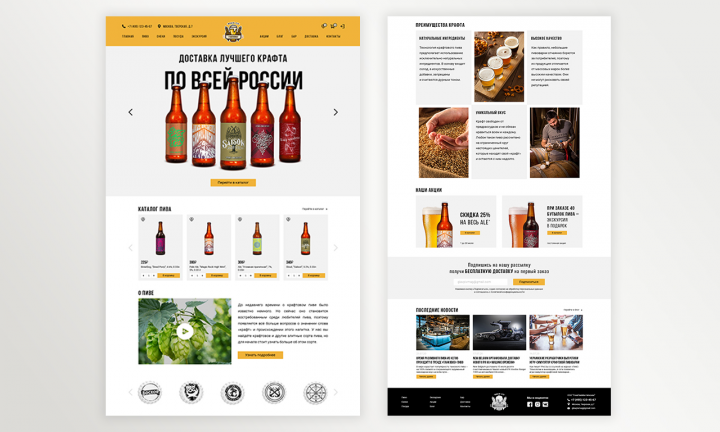Add the third catalog beer (green label) to the cart
The width and height of the screenshot is (720, 432).
(x=265, y=275)
